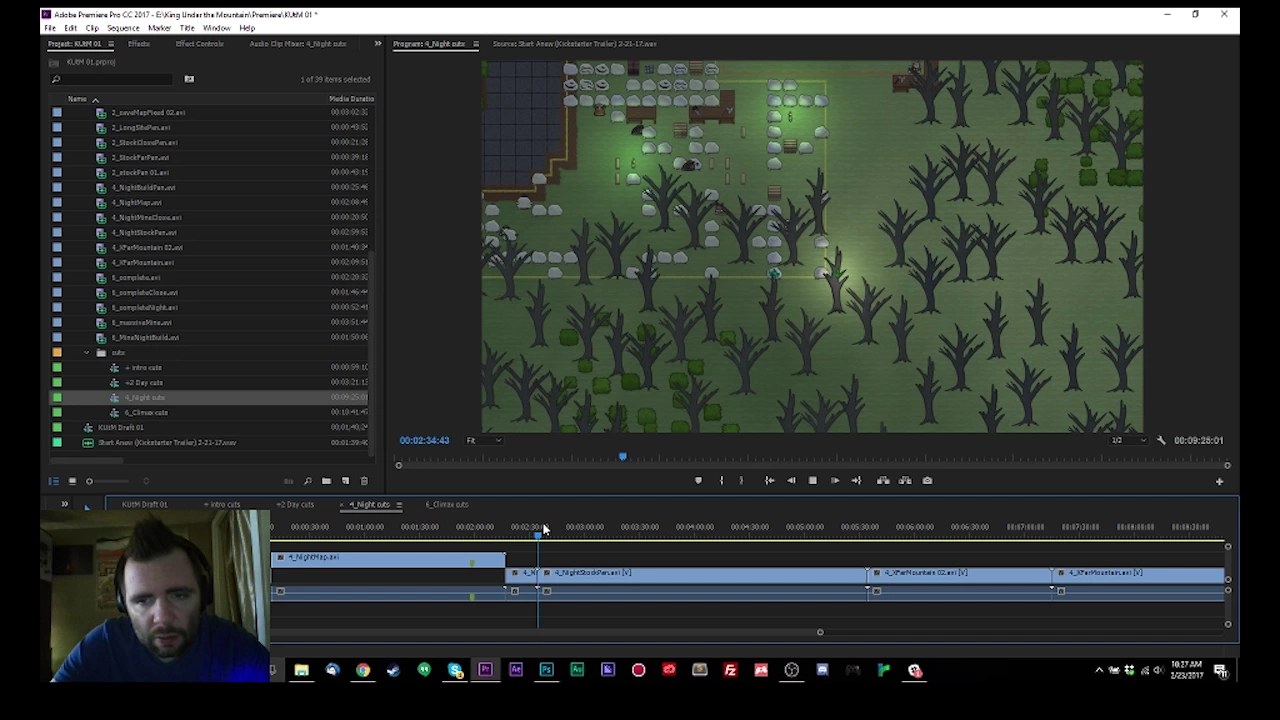Open the KUtM Draft 01 timeline tab

coord(145,505)
